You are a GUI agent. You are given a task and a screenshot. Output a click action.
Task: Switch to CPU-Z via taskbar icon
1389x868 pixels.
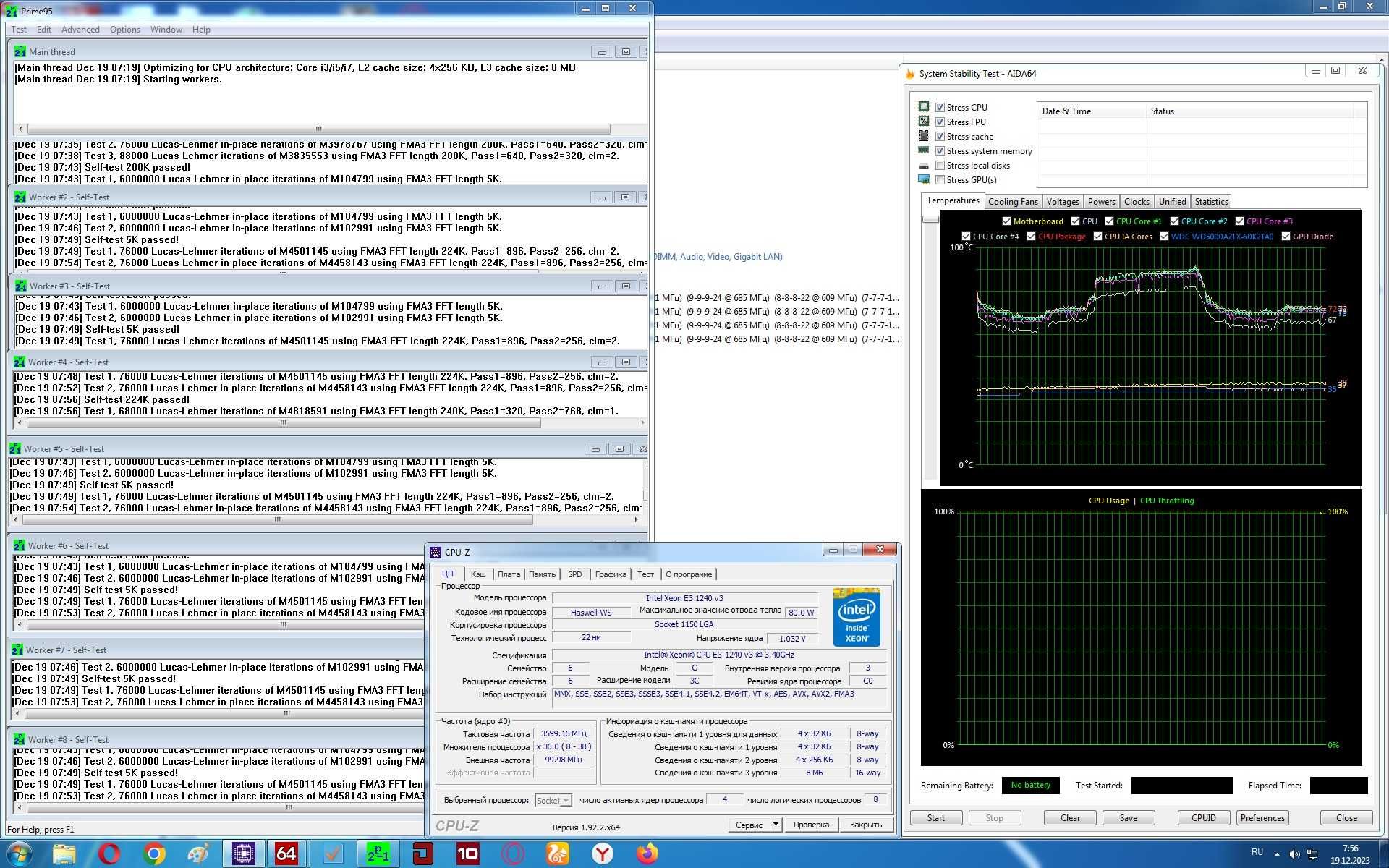(x=243, y=854)
